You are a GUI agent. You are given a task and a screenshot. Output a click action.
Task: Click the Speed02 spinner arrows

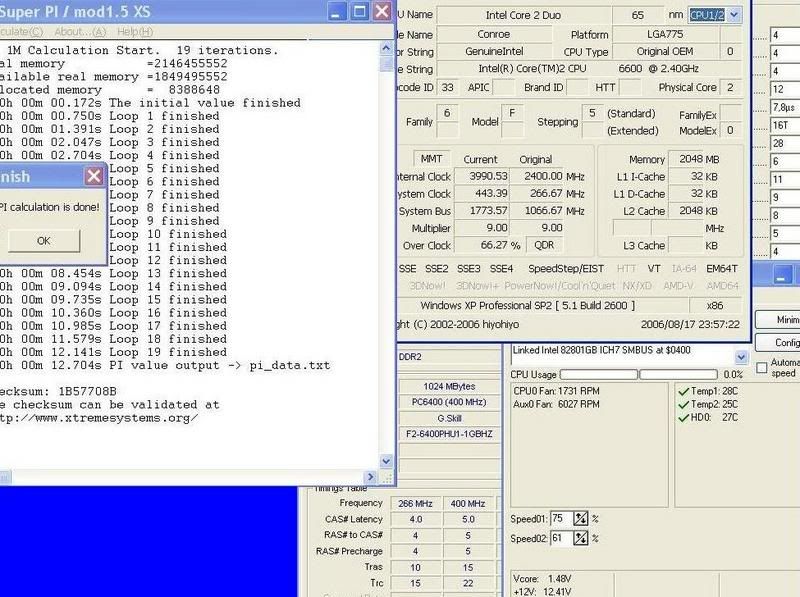(581, 538)
